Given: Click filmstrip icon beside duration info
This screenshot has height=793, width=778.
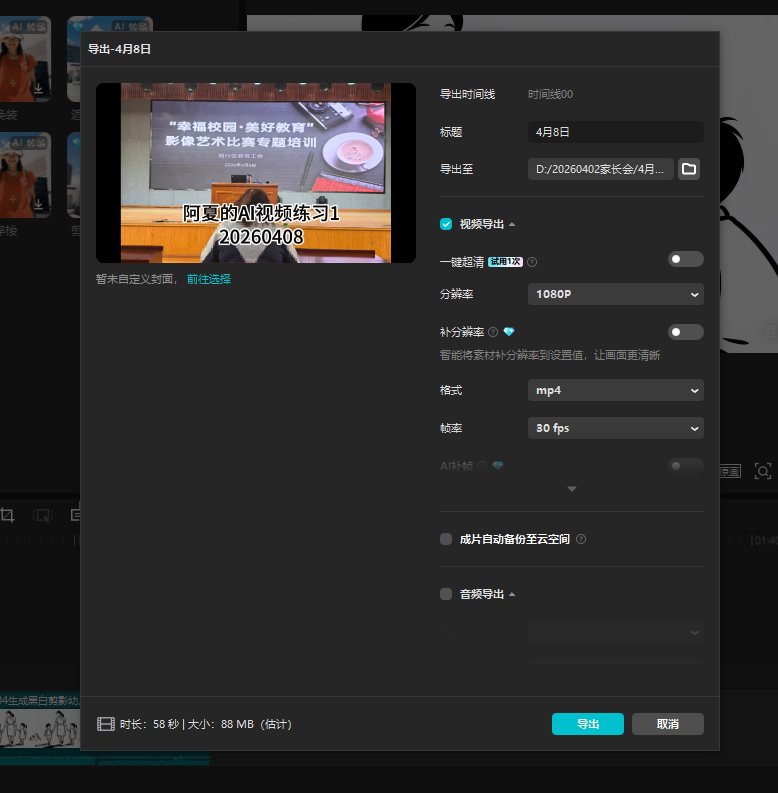Looking at the screenshot, I should tap(106, 724).
